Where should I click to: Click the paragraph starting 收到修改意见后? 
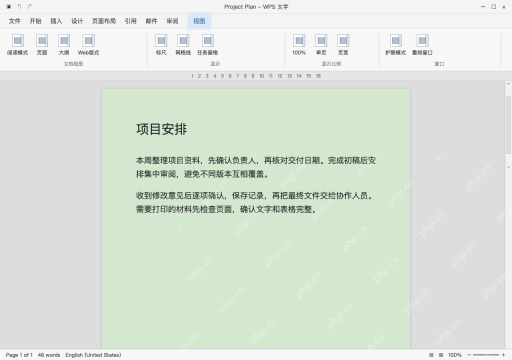click(255, 202)
